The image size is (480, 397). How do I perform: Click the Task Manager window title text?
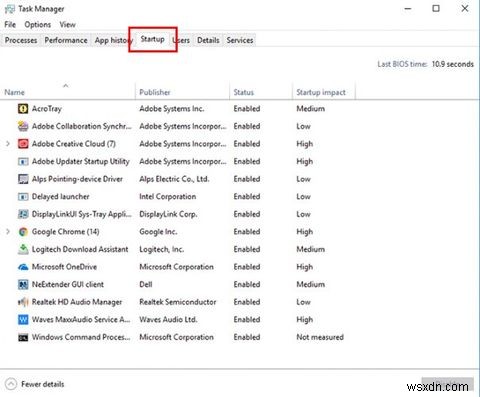[x=41, y=9]
